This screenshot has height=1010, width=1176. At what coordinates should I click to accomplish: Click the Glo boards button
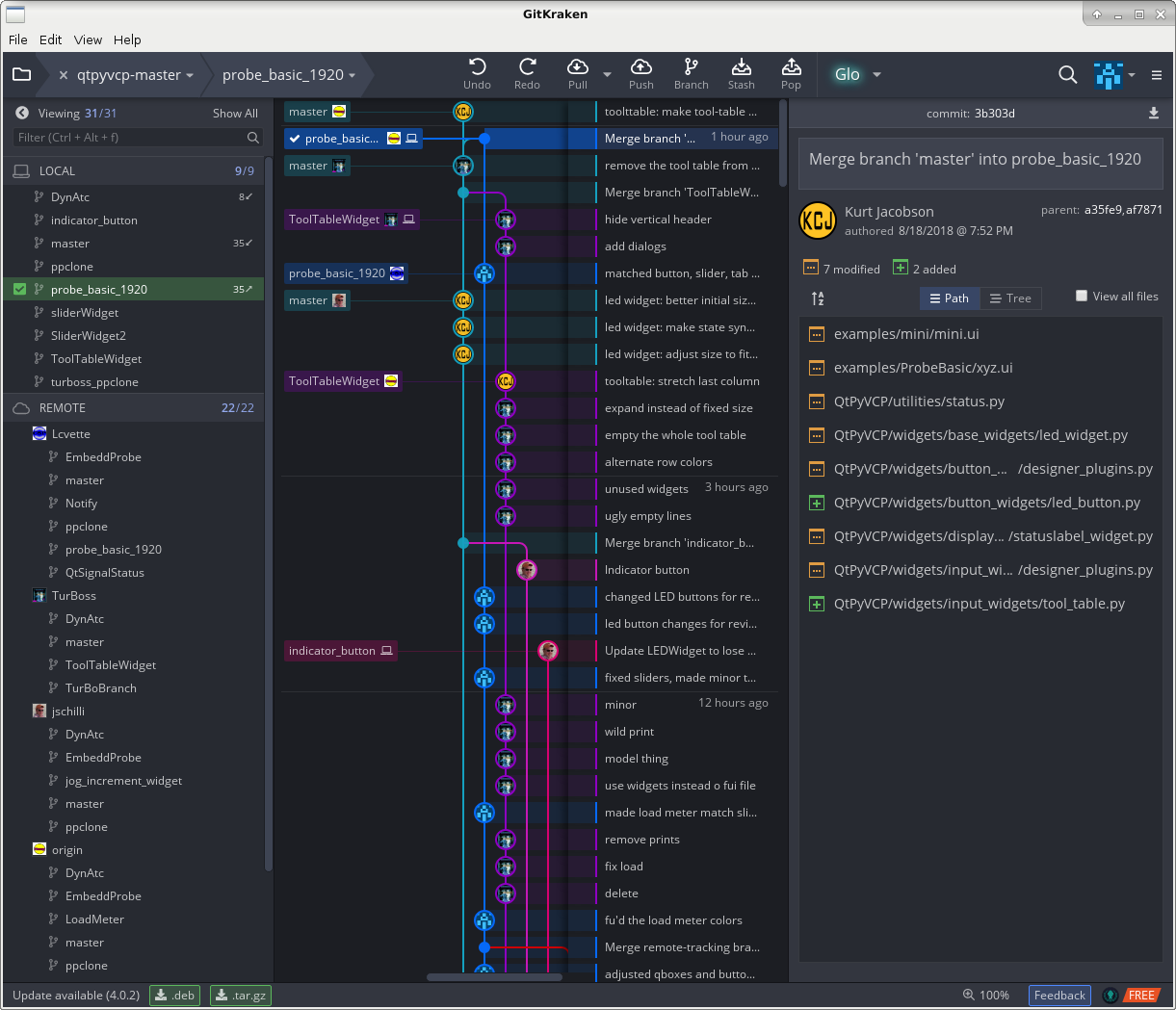(x=848, y=74)
